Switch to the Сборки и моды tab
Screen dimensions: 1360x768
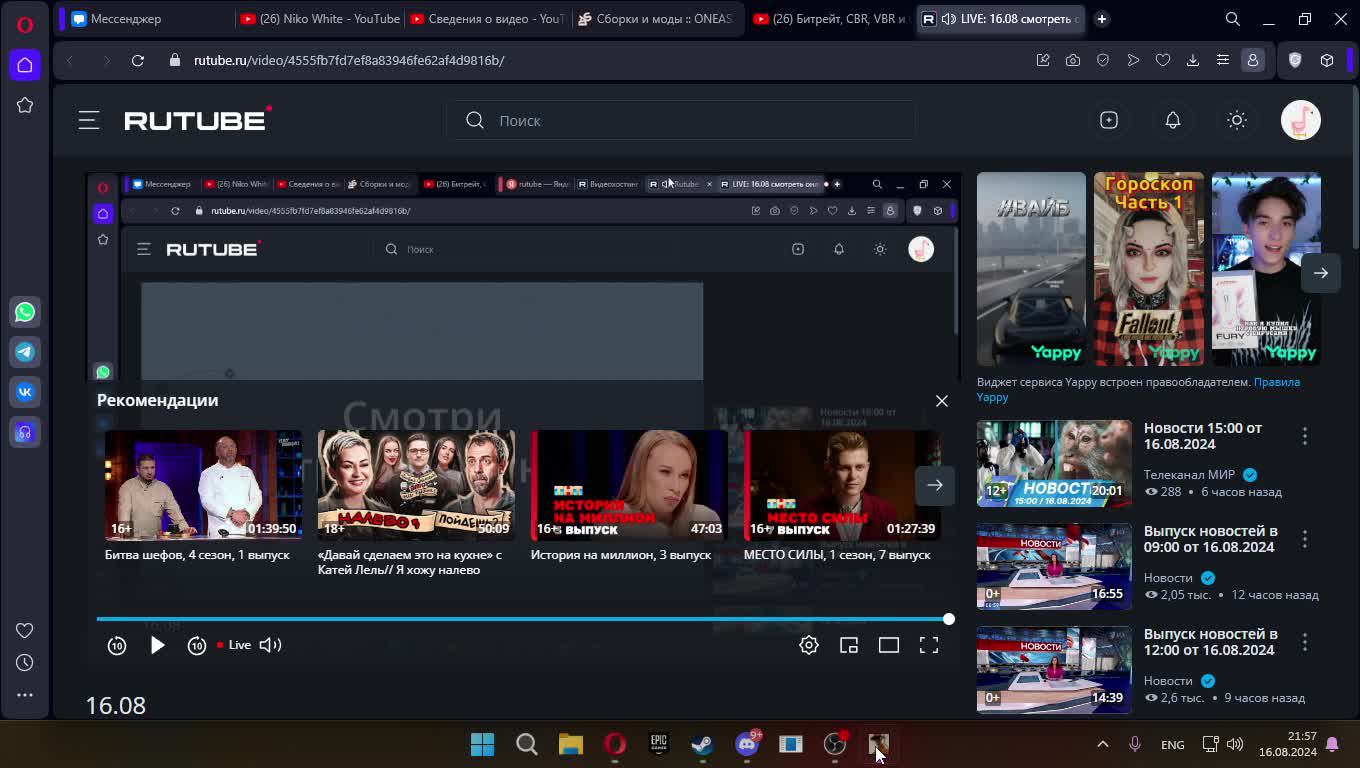point(656,18)
